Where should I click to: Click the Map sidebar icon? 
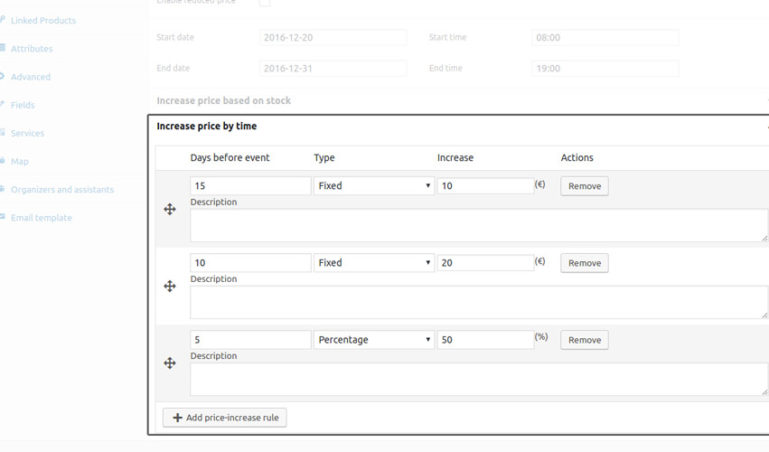point(3,161)
